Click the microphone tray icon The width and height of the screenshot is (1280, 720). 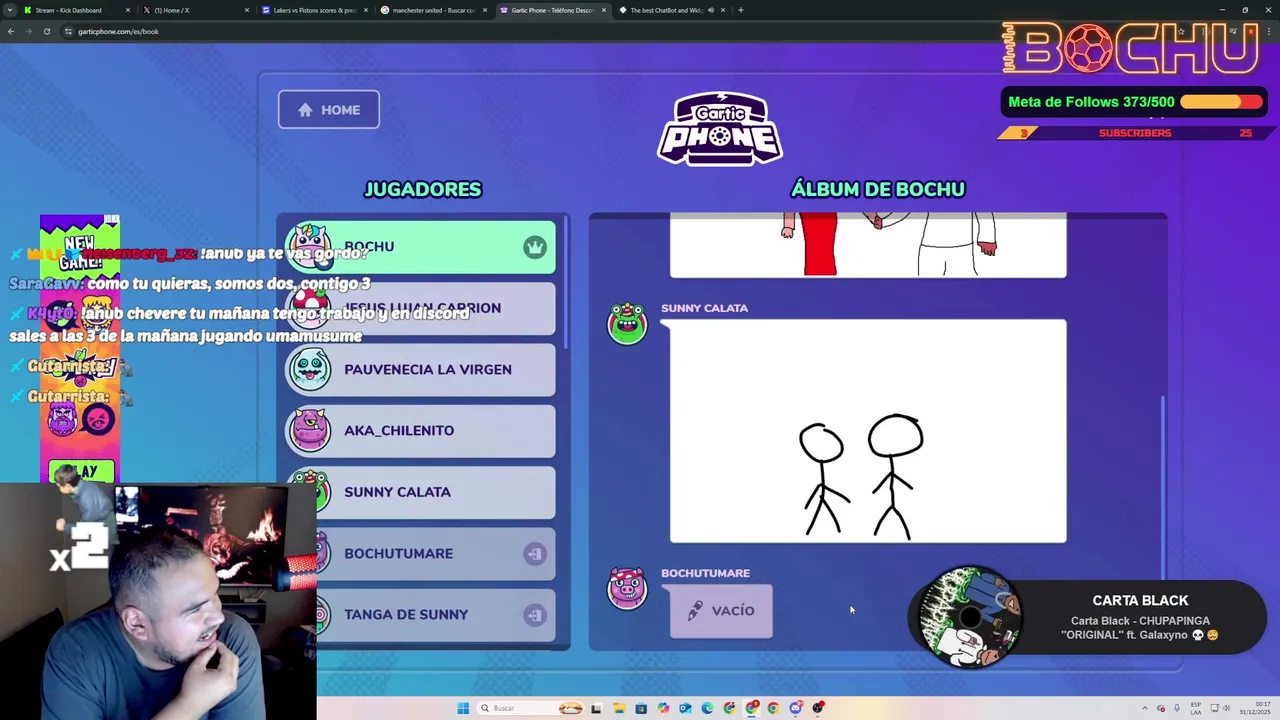click(x=1177, y=708)
